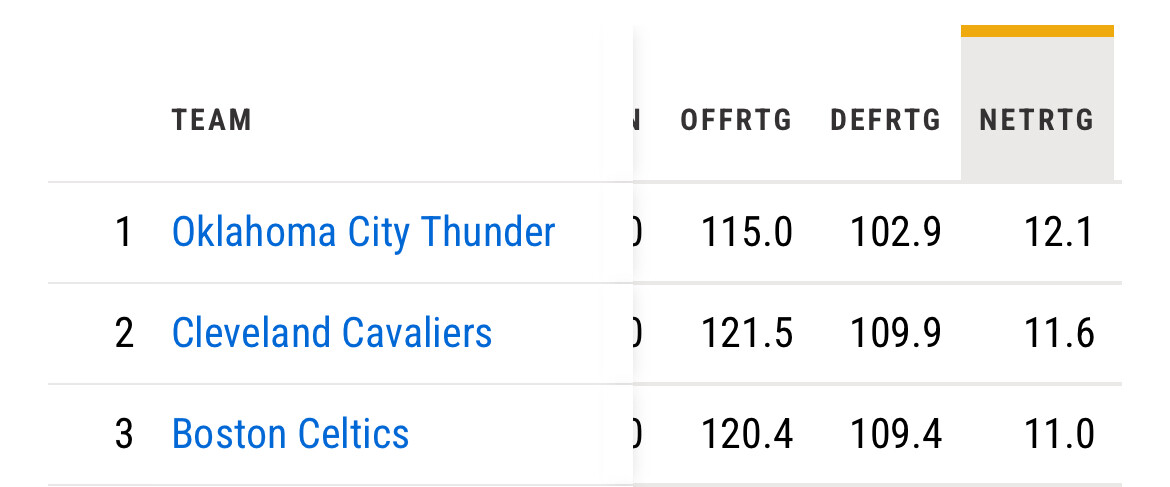
Task: Select Cavaliers' 121.5 offensive rating cell
Action: 746,333
